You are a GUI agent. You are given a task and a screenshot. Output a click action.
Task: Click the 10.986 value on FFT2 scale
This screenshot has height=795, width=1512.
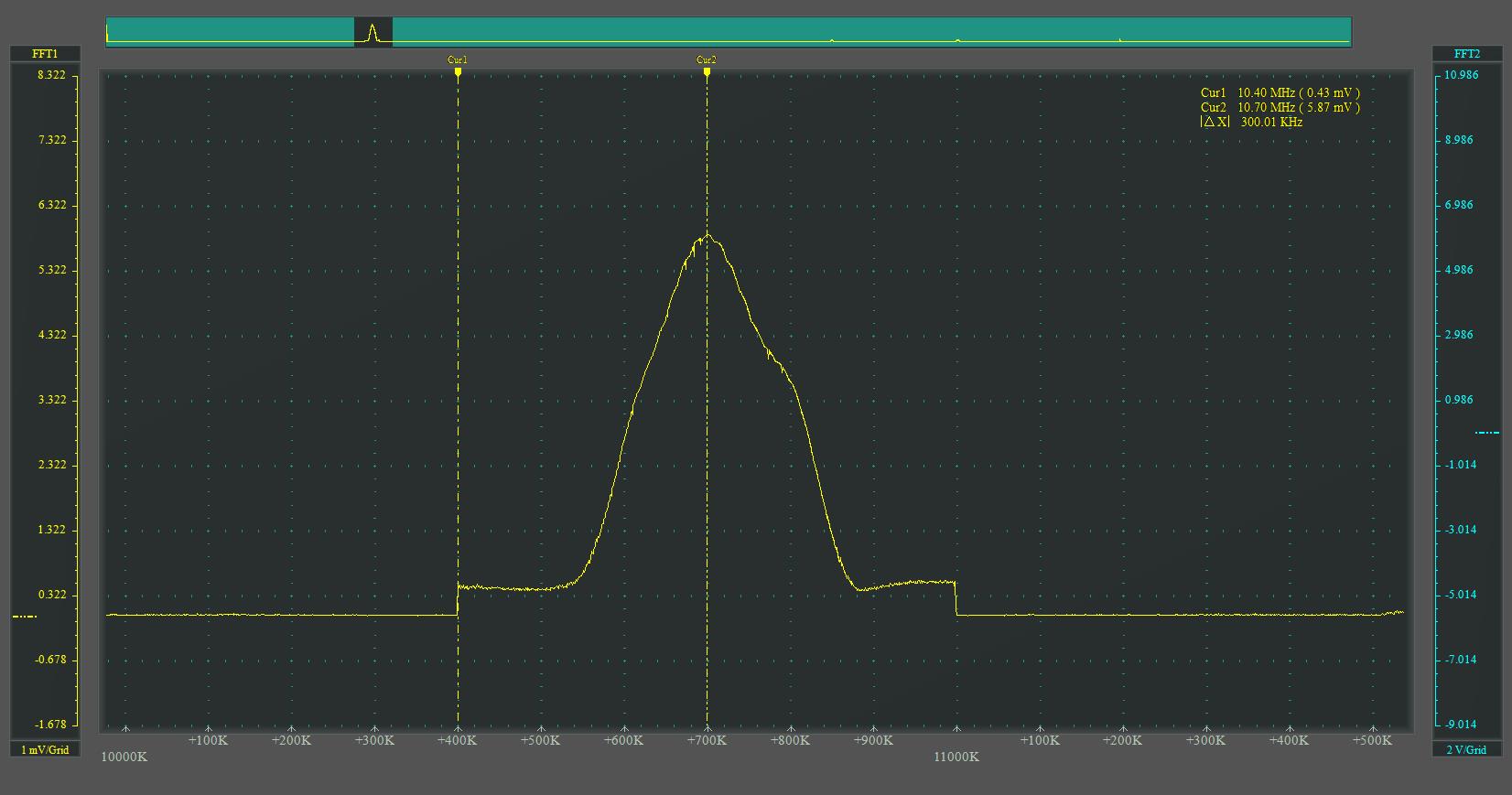(x=1459, y=75)
